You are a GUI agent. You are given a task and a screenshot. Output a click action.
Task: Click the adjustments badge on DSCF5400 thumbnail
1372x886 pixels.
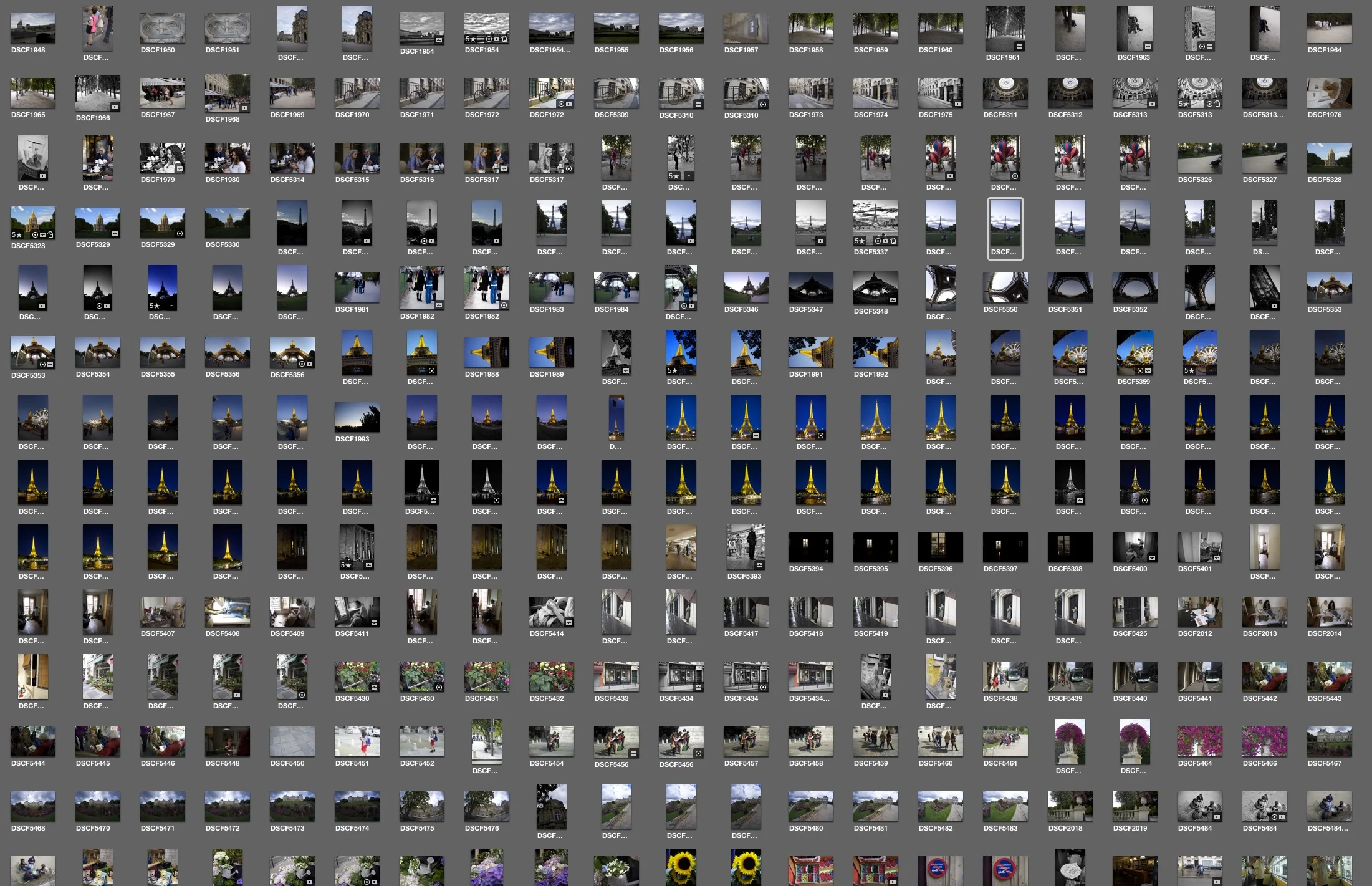coord(1152,557)
